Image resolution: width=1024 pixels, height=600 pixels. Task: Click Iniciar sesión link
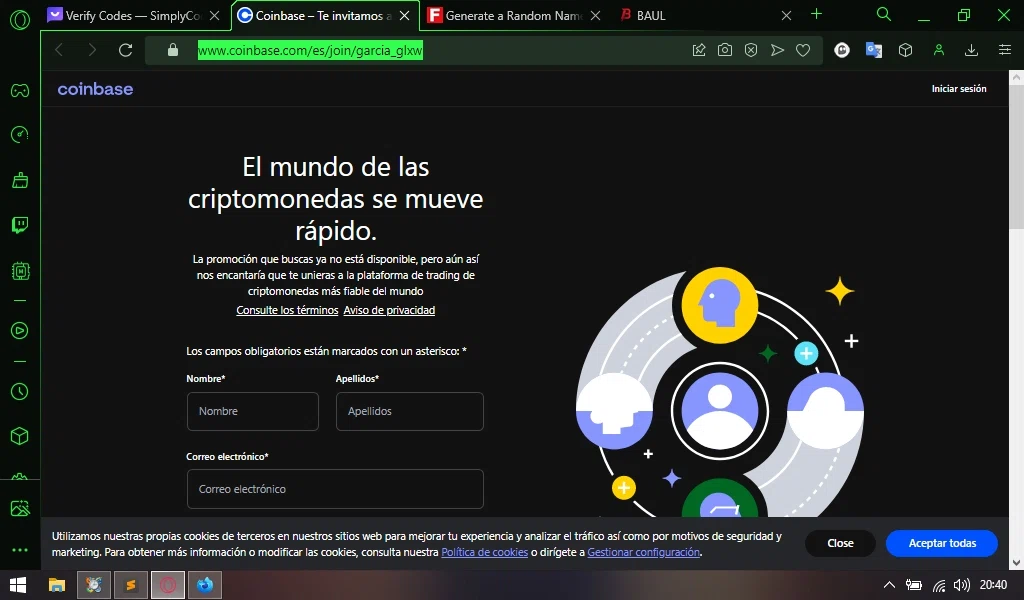click(959, 89)
